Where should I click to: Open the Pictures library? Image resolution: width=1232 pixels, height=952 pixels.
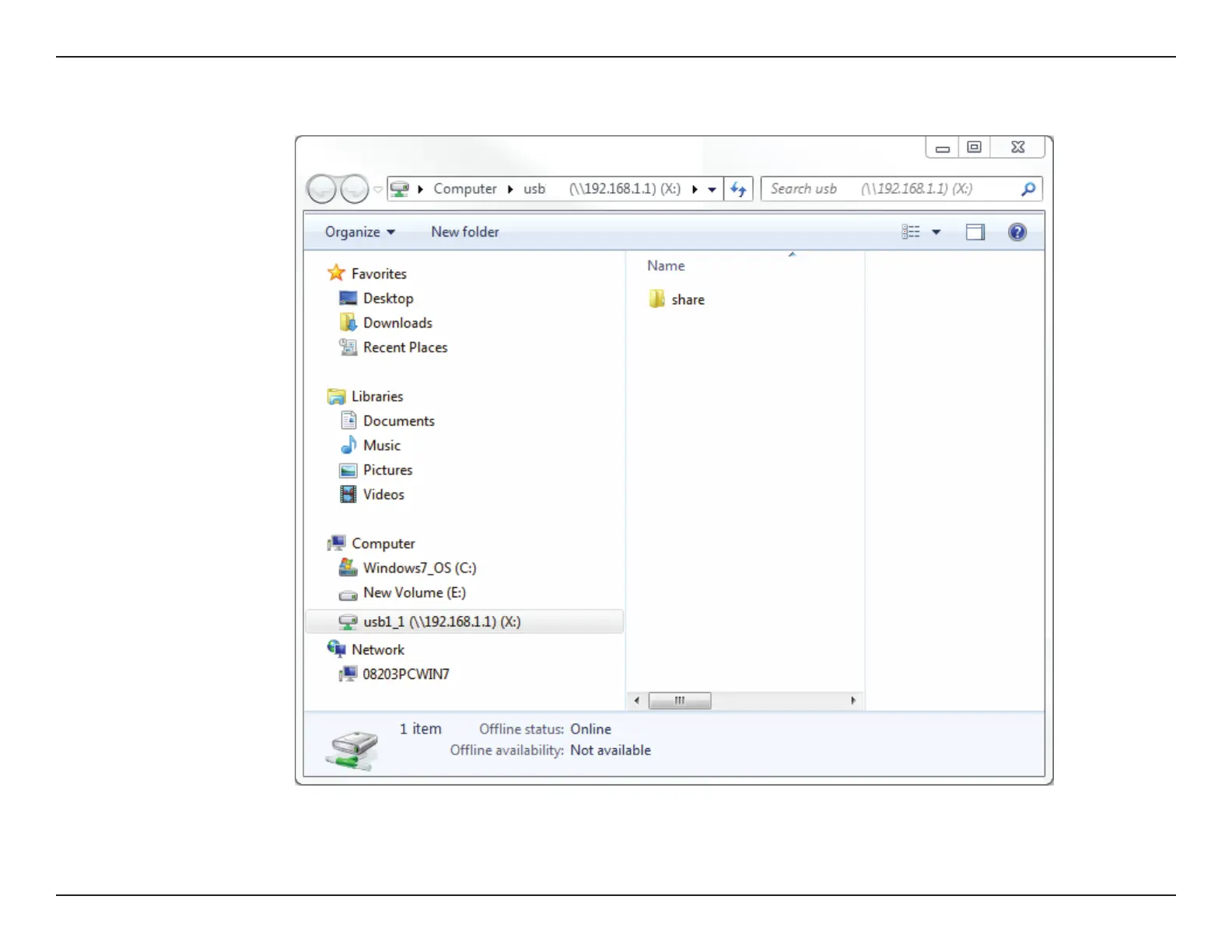pos(387,470)
